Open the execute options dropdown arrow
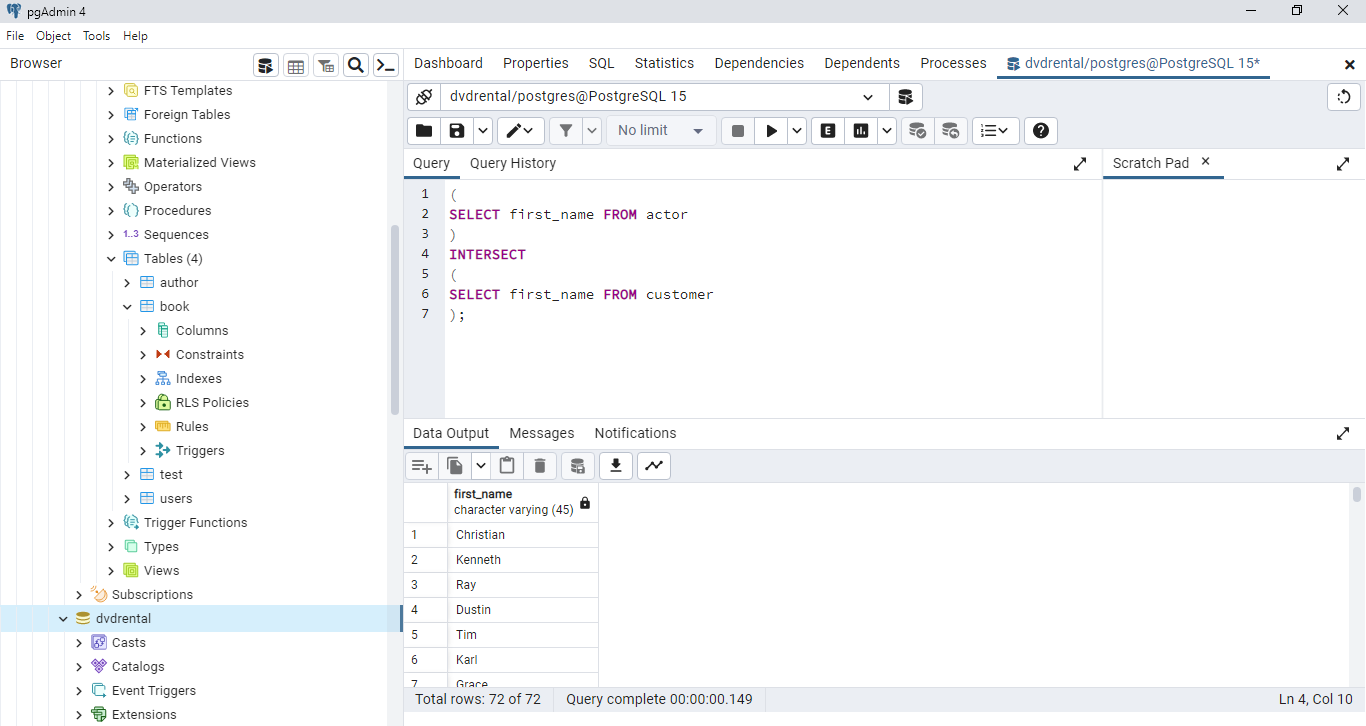Image resolution: width=1366 pixels, height=726 pixels. click(797, 131)
